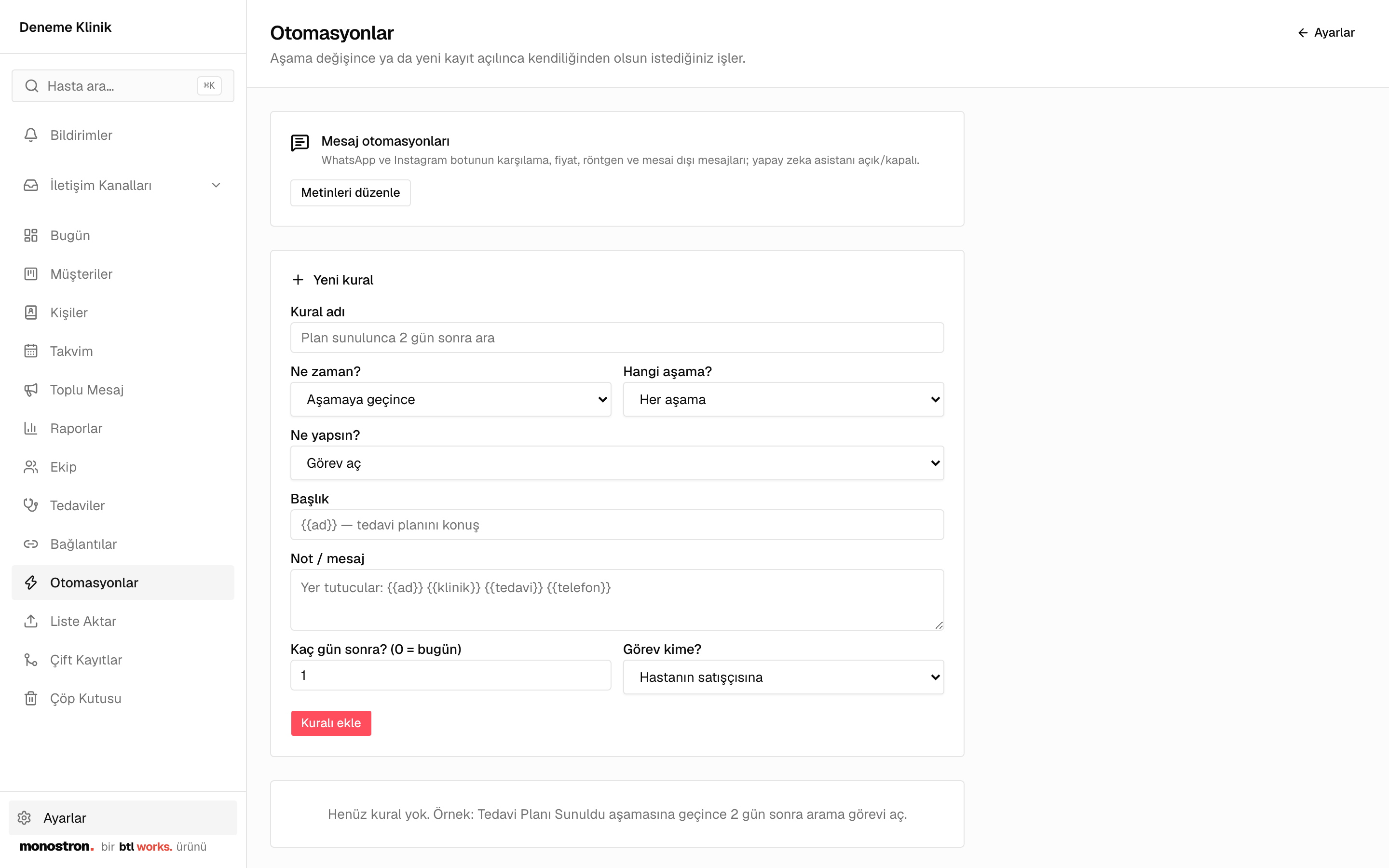Click the lightning icon beside Otomasyonlar

[31, 583]
